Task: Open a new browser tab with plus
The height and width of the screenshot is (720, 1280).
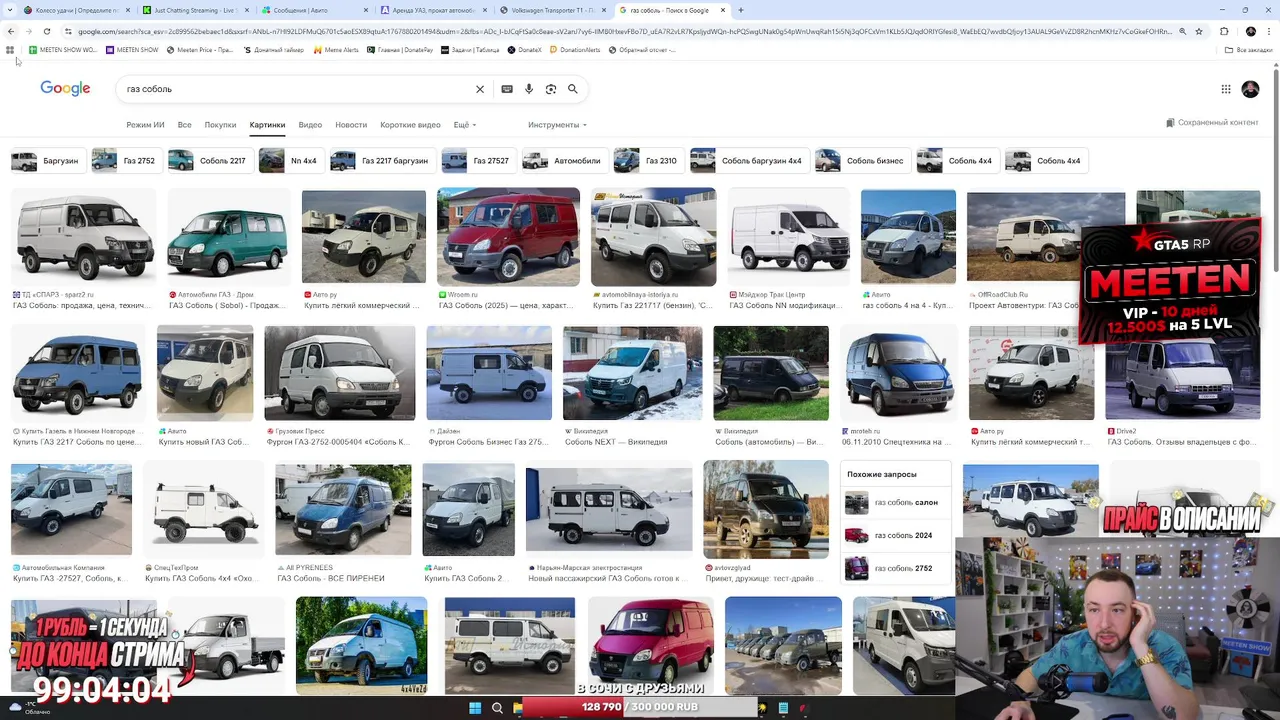Action: point(740,10)
